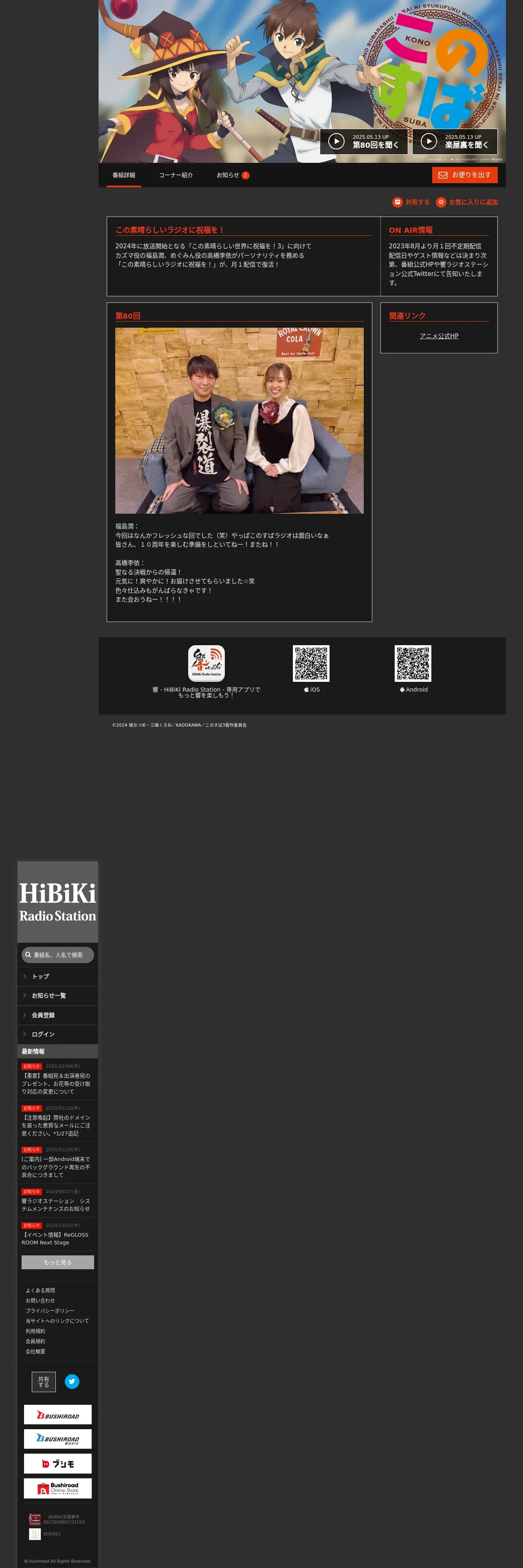Viewport: 523px width, 1568px height.
Task: Switch to コーナー紹介 tab
Action: point(176,175)
